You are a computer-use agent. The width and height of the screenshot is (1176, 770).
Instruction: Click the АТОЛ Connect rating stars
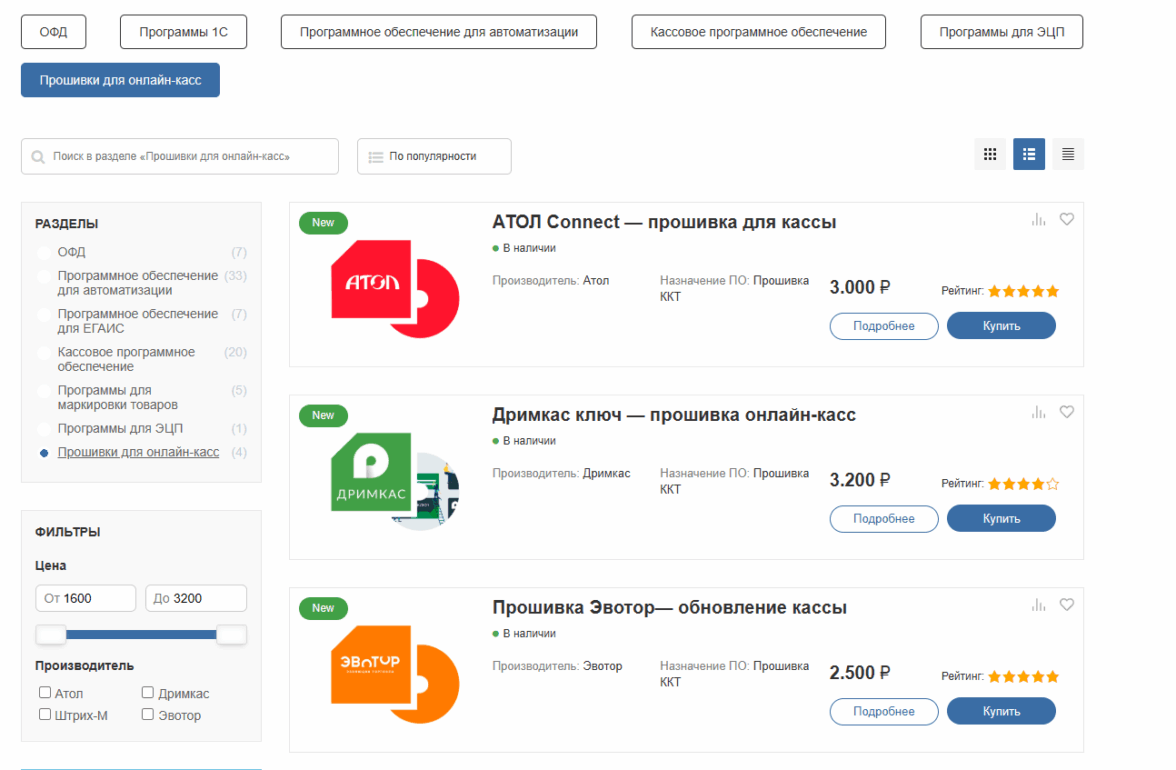pyautogui.click(x=1023, y=291)
